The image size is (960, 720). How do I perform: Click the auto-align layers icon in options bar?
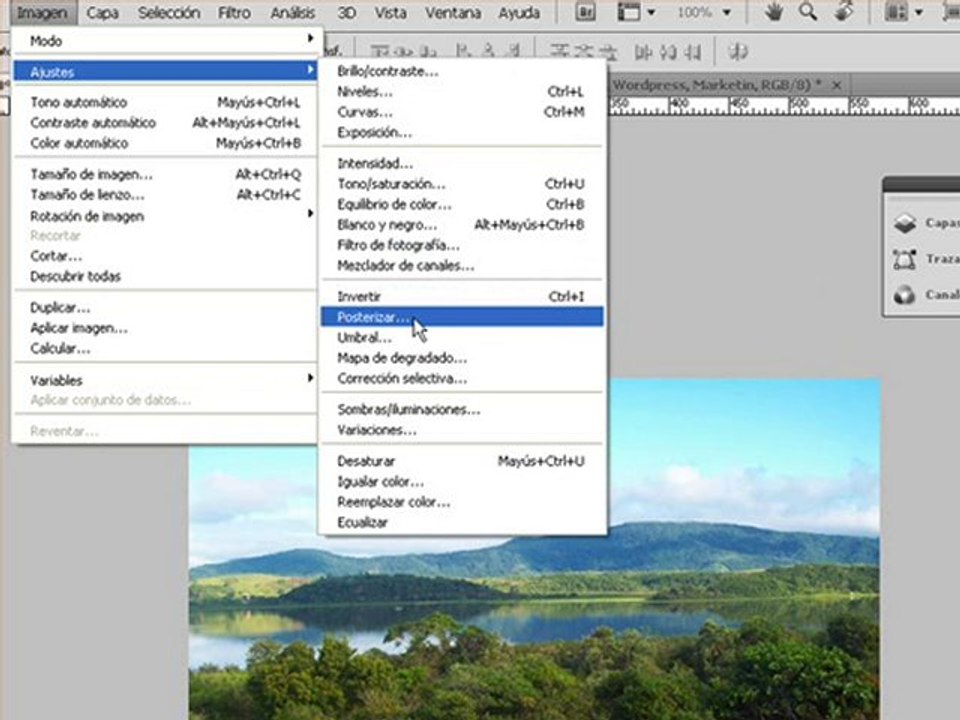pyautogui.click(x=738, y=52)
